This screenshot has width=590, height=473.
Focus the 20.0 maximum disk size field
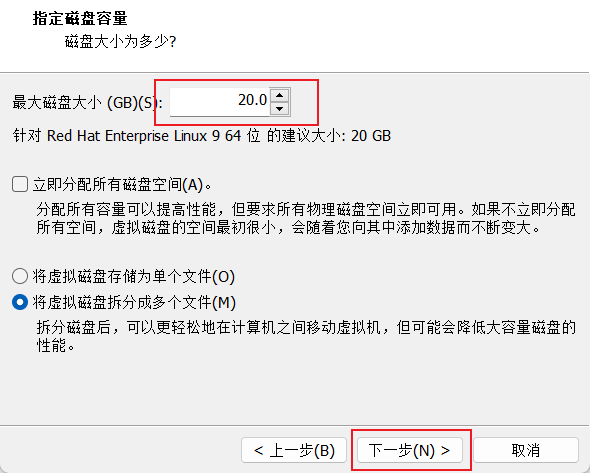point(220,102)
